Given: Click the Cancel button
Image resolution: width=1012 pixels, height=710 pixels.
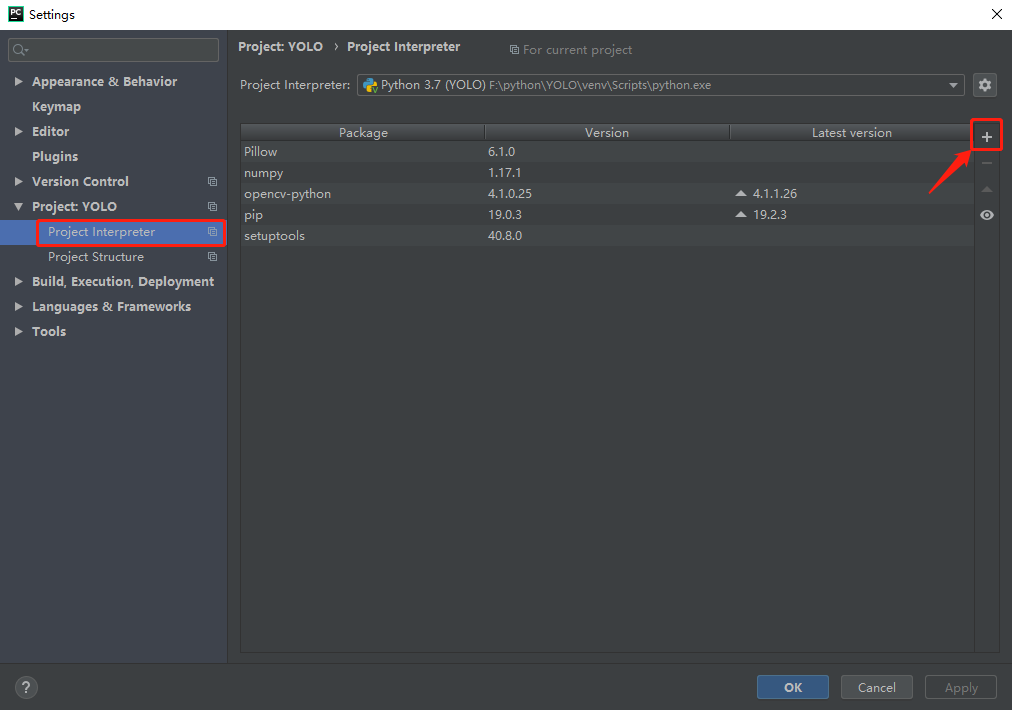Looking at the screenshot, I should (x=876, y=687).
